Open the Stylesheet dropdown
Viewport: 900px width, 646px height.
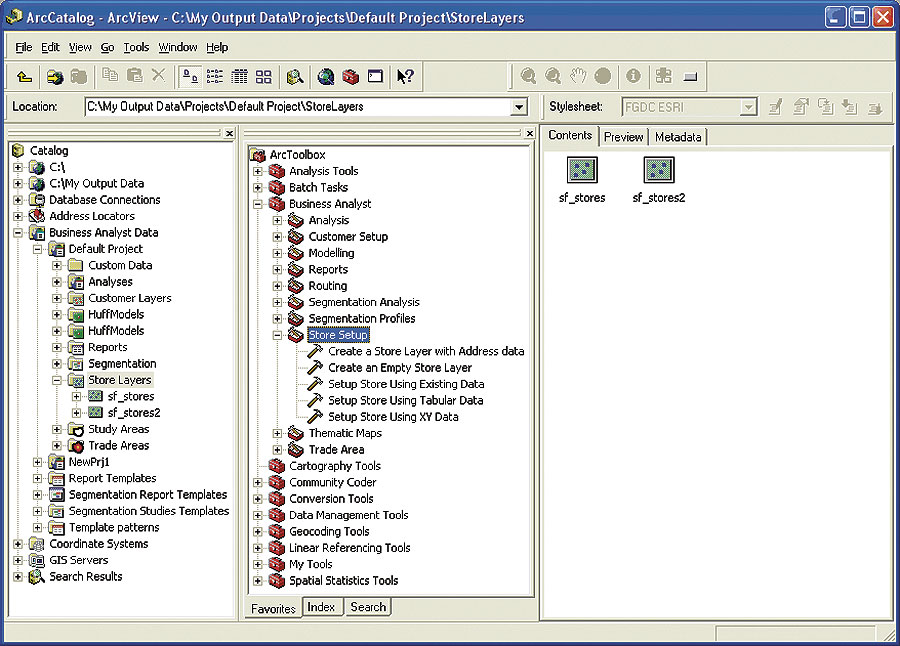(748, 107)
